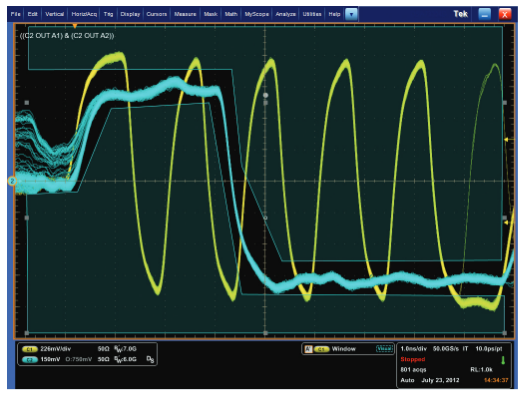This screenshot has height=394, width=522.
Task: Open the Measure menu
Action: point(185,14)
